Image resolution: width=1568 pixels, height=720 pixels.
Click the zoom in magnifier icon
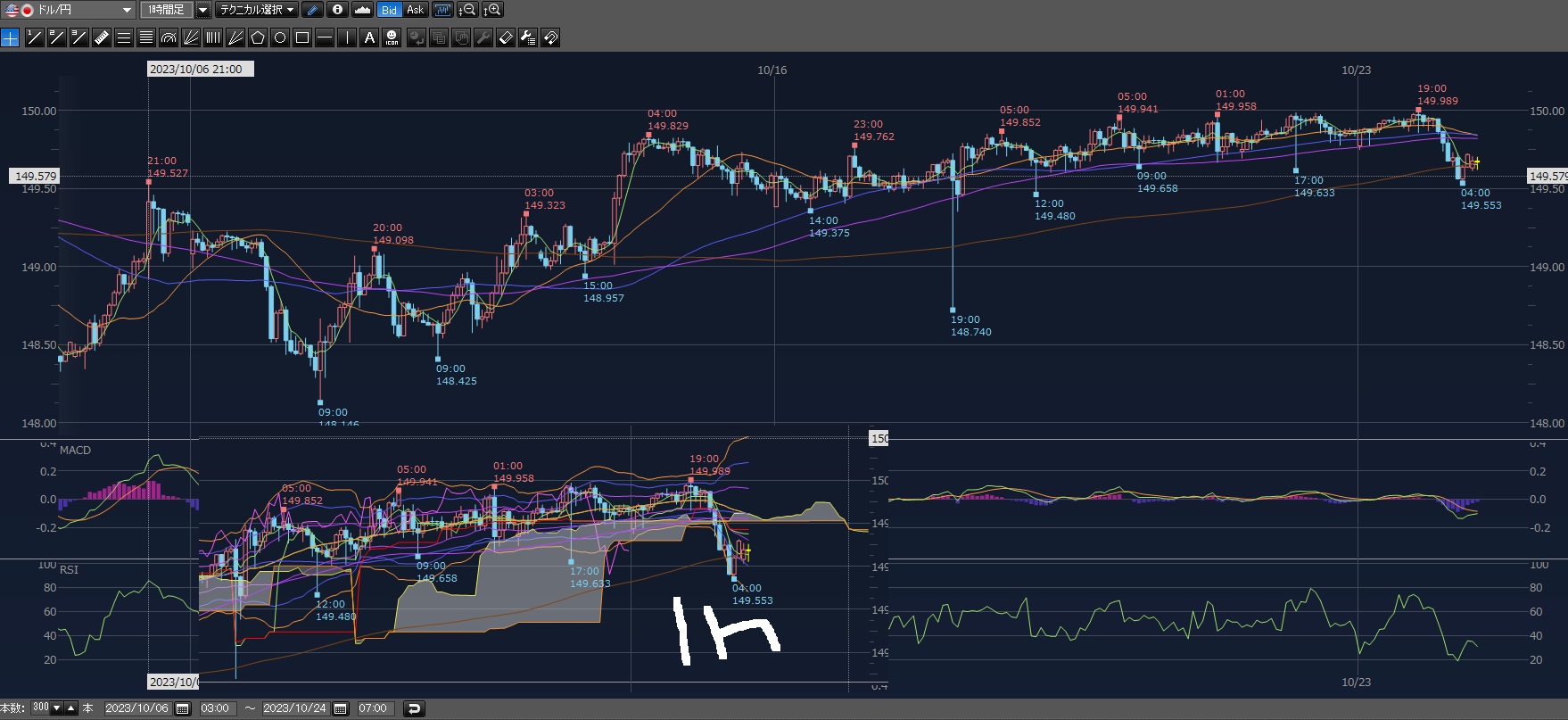point(492,10)
